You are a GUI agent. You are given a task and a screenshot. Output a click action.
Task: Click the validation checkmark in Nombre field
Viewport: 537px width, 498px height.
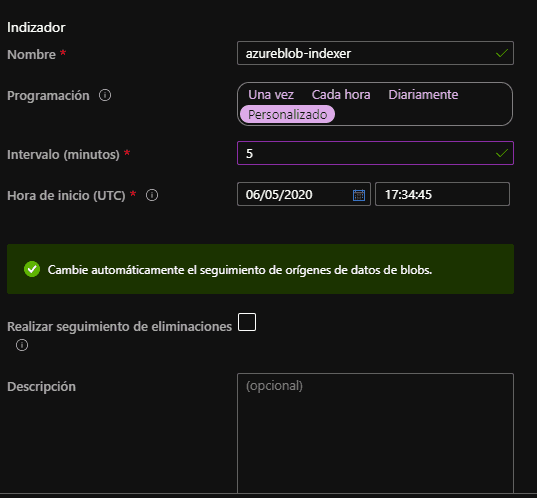point(502,53)
